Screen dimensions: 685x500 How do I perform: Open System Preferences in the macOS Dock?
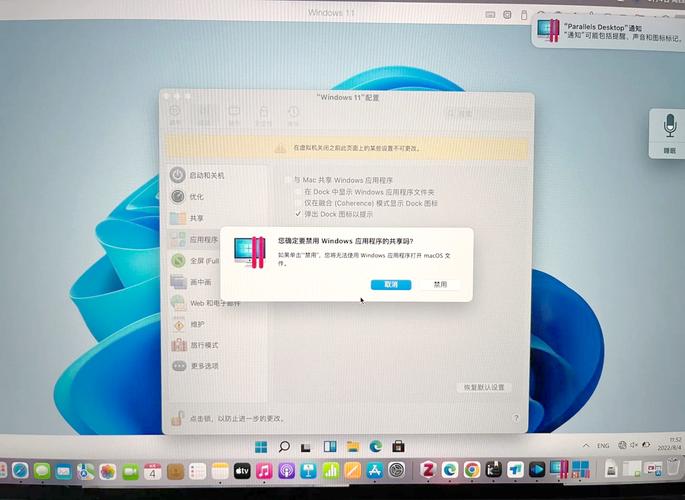[397, 470]
